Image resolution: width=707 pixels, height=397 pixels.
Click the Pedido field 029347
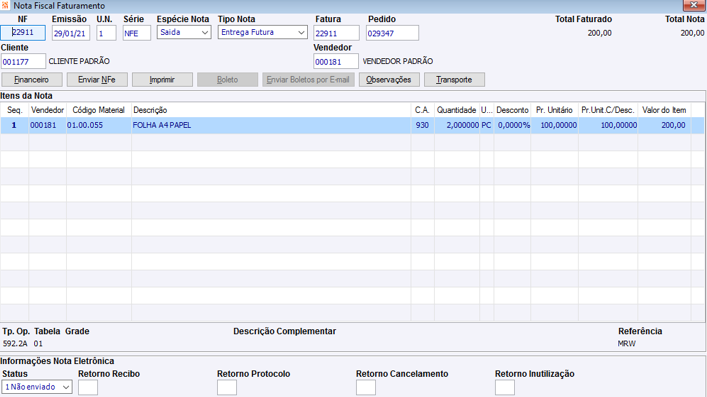tap(392, 33)
